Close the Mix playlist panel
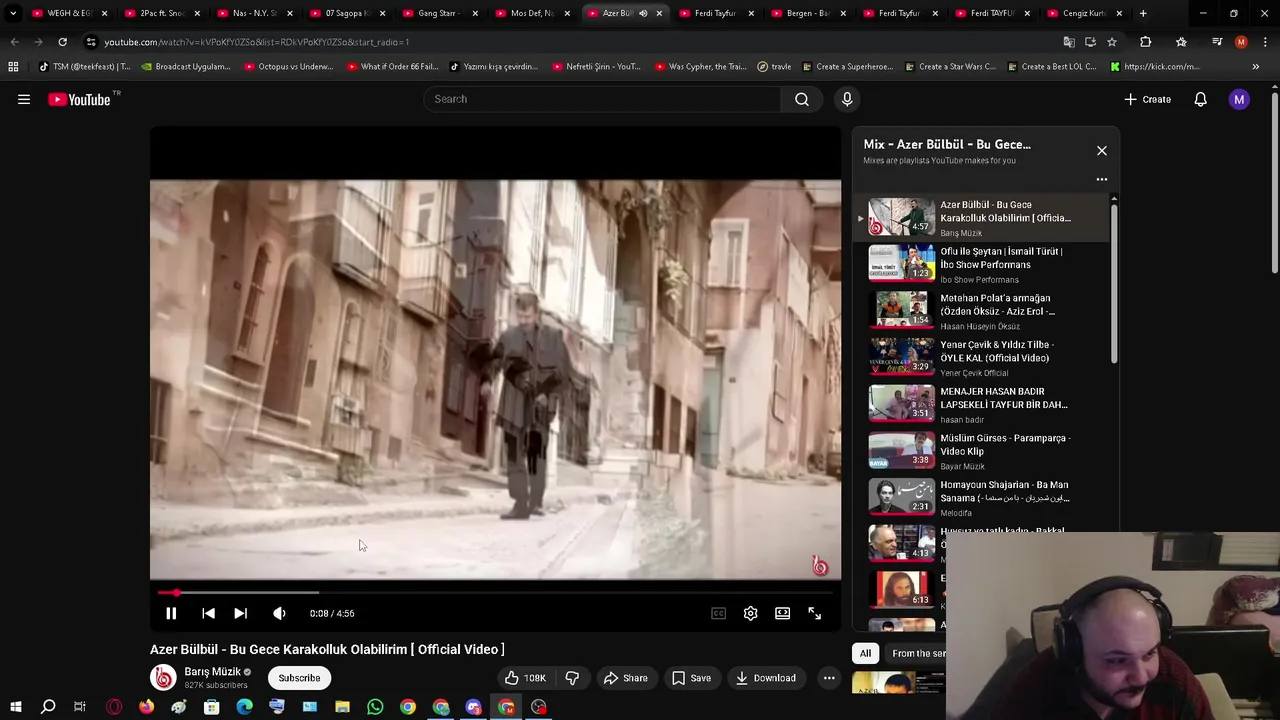Screen dimensions: 1280x720 [x=1102, y=151]
